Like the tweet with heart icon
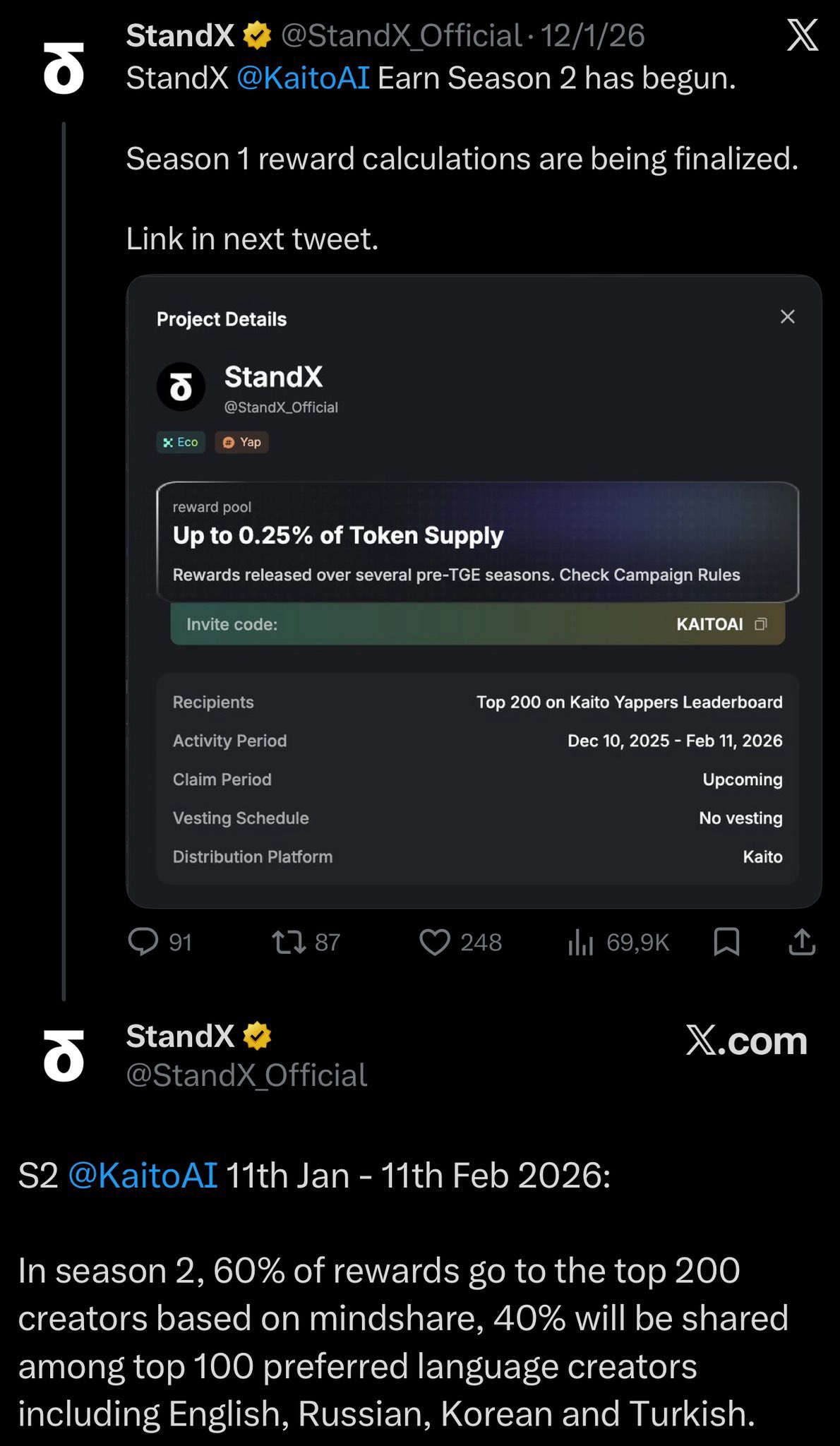The image size is (840, 1446). tap(435, 942)
